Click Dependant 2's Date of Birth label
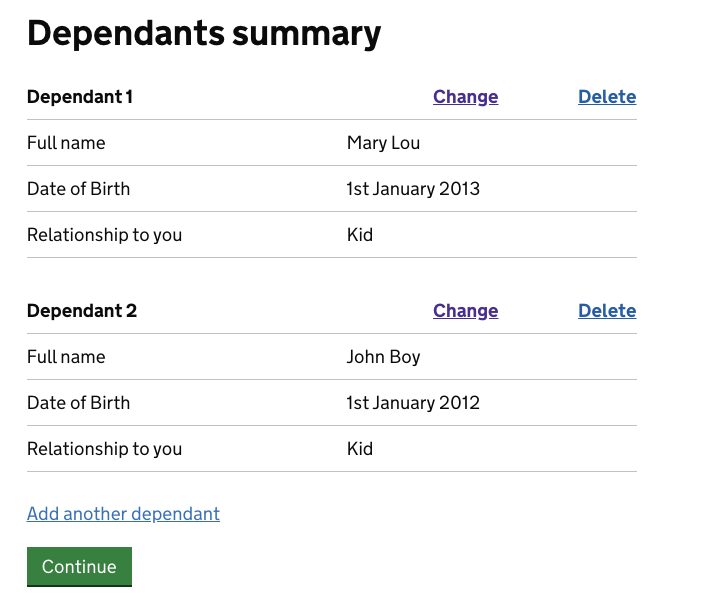The width and height of the screenshot is (726, 614). point(78,403)
